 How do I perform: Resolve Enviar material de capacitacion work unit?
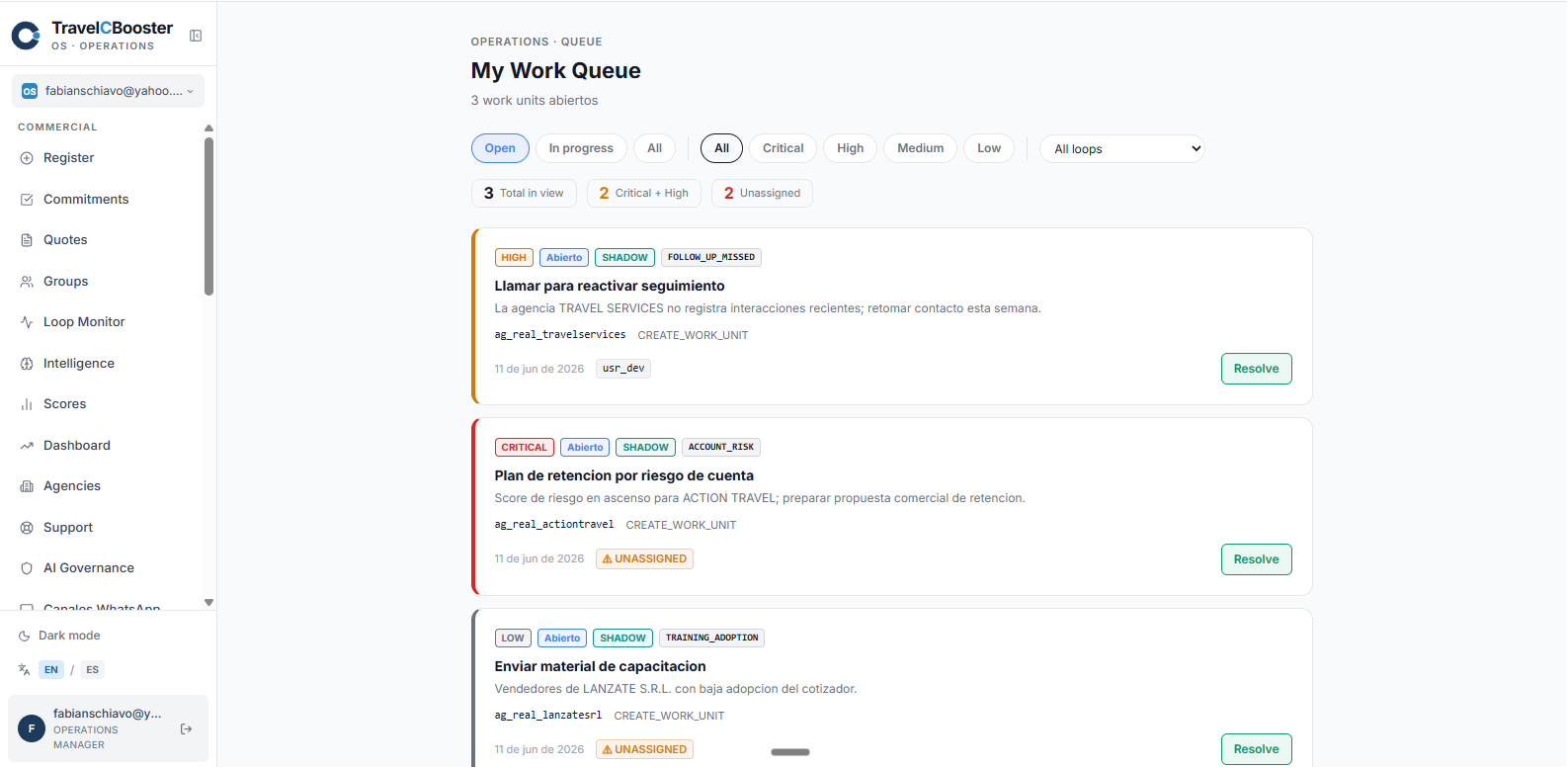click(x=1256, y=749)
